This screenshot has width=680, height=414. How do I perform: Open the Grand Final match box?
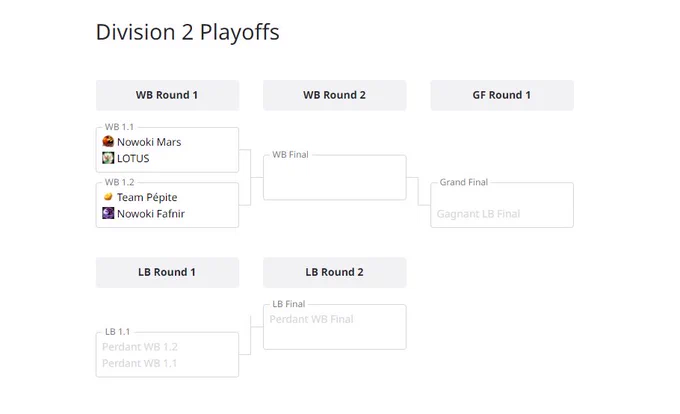[502, 205]
